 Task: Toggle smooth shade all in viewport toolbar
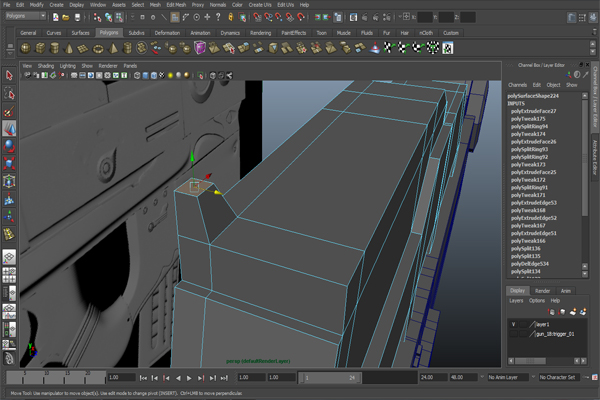click(145, 75)
